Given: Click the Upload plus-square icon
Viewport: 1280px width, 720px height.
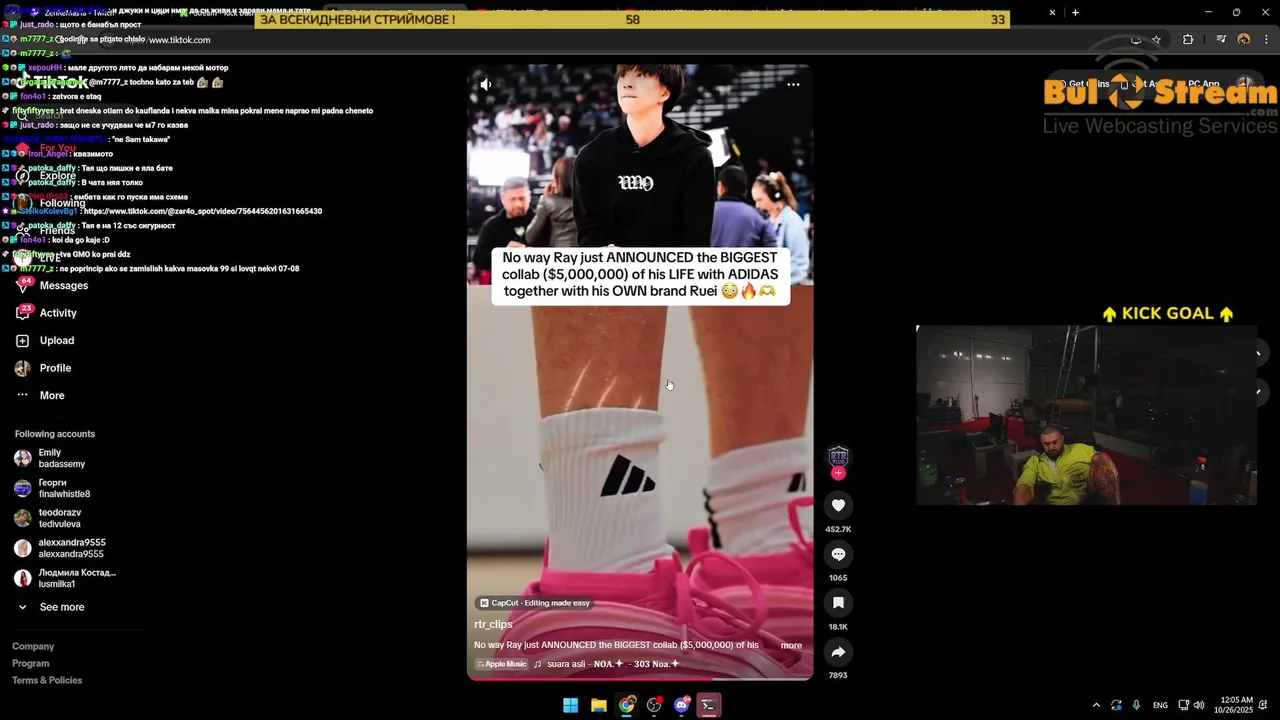Looking at the screenshot, I should [22, 341].
